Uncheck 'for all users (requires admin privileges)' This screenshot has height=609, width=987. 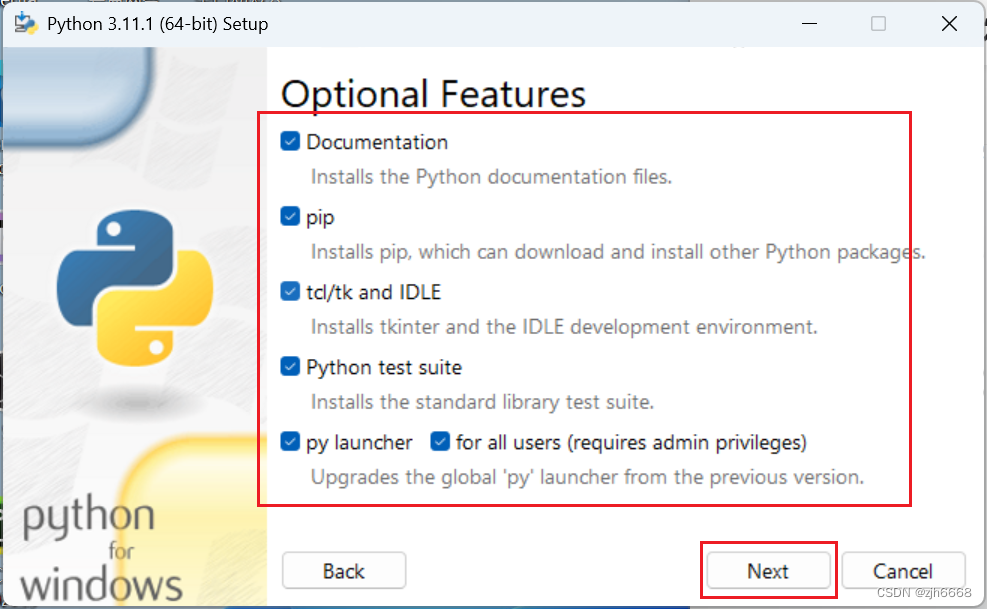438,442
